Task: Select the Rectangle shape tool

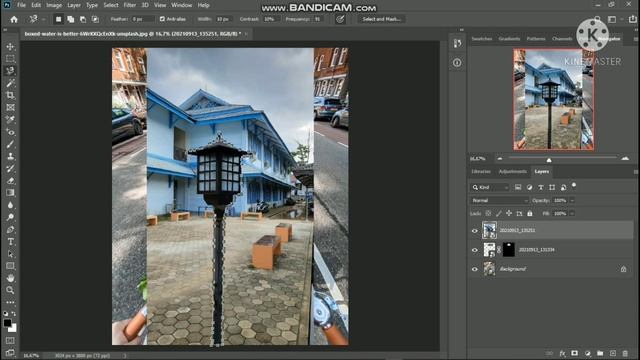Action: tap(10, 266)
